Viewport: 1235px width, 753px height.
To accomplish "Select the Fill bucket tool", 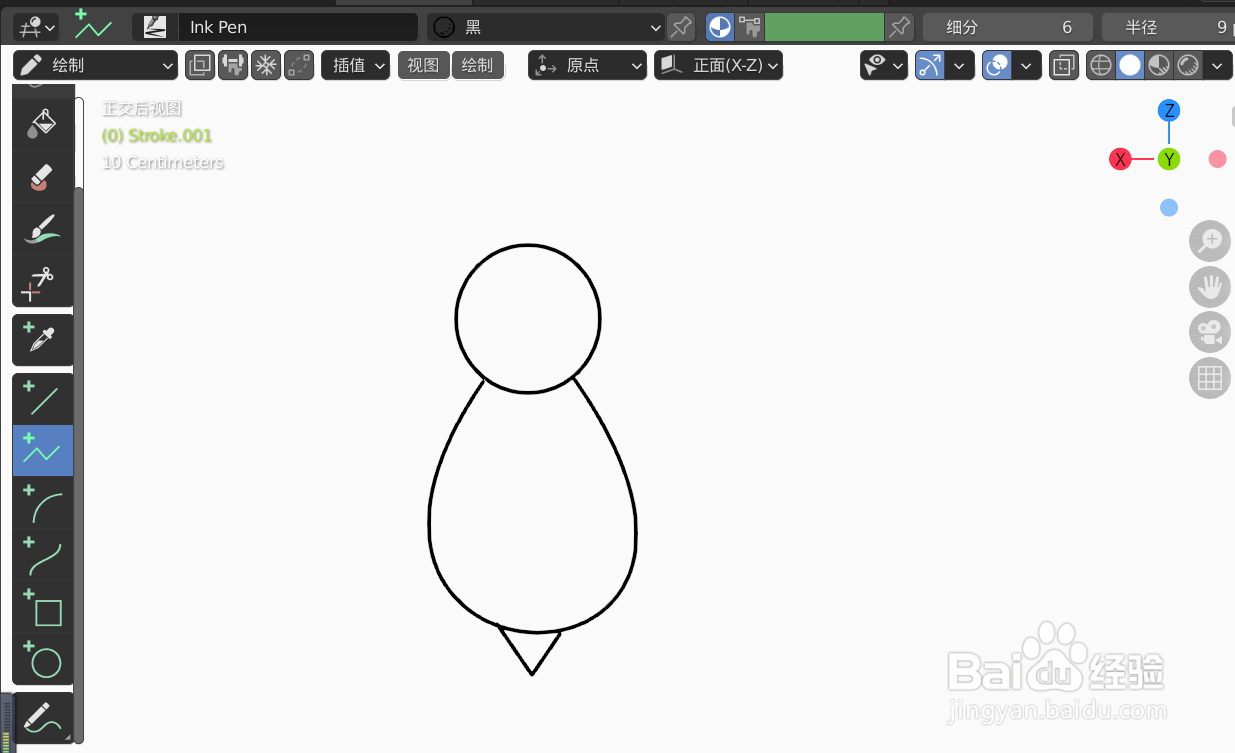I will [42, 124].
